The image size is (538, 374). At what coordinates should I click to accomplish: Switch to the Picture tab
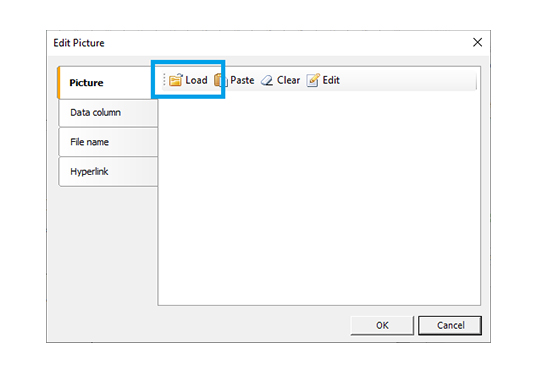pyautogui.click(x=105, y=83)
